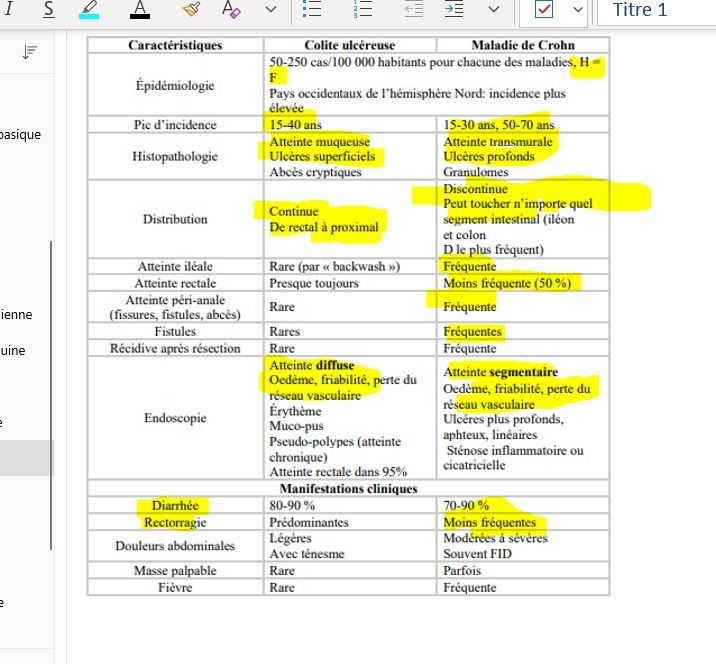716x664 pixels.
Task: Select the 'Endoscopie' row label
Action: tap(175, 418)
